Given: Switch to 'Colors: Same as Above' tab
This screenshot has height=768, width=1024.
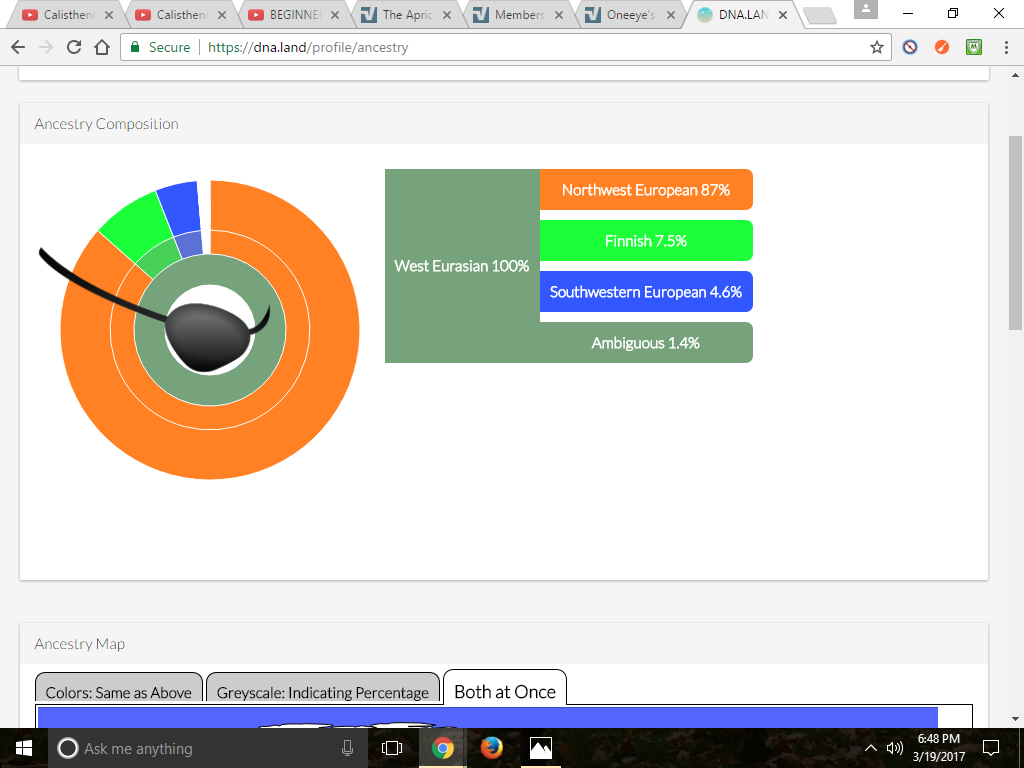Looking at the screenshot, I should click(118, 692).
